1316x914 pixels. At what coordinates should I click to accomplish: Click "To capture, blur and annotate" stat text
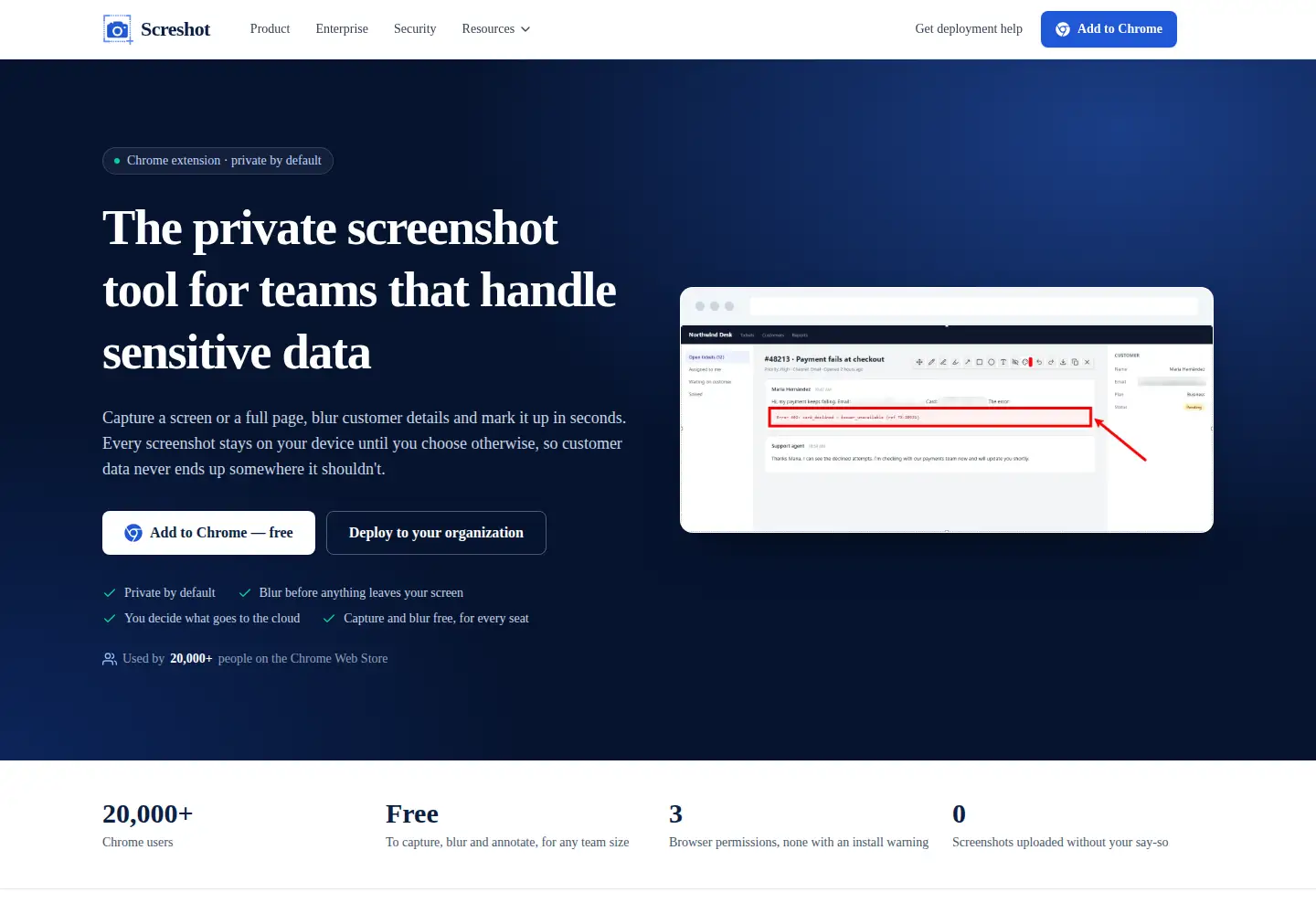click(x=507, y=843)
